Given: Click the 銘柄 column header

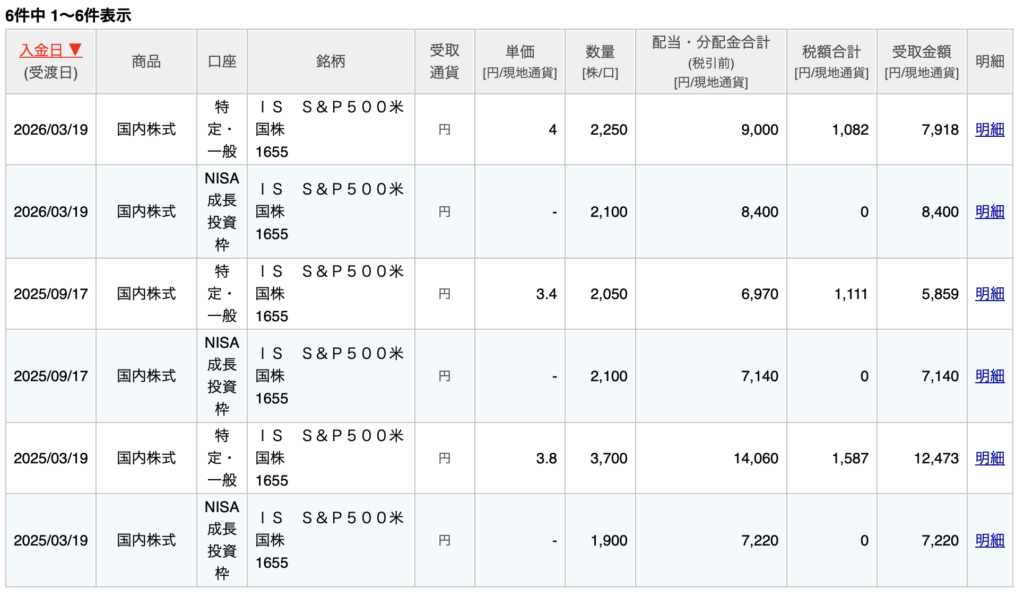Looking at the screenshot, I should click(331, 61).
